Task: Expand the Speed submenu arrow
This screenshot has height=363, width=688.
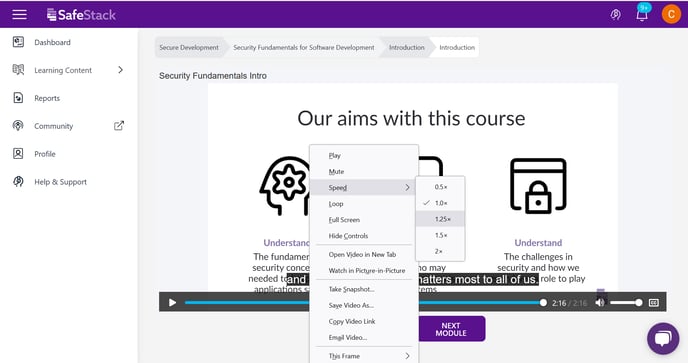Action: coord(407,187)
